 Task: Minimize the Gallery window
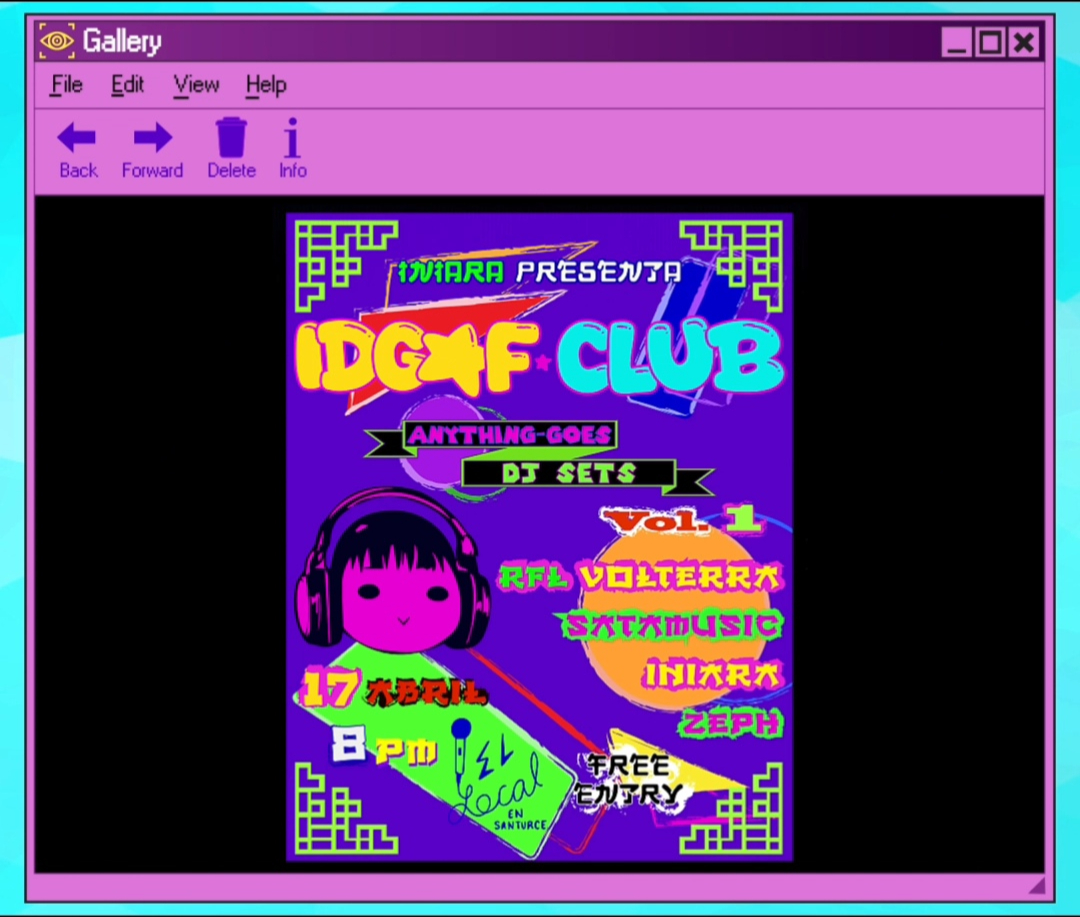coord(956,43)
